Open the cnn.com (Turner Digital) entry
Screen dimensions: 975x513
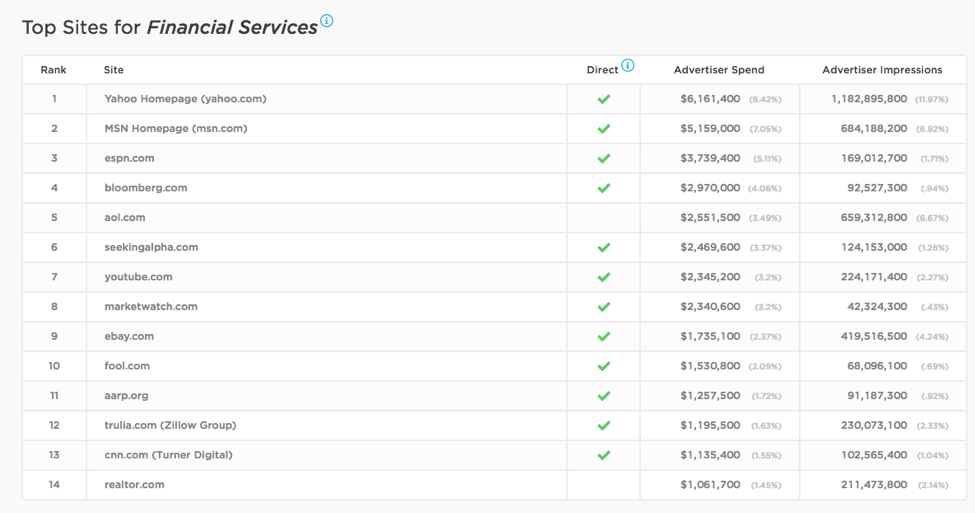(168, 455)
